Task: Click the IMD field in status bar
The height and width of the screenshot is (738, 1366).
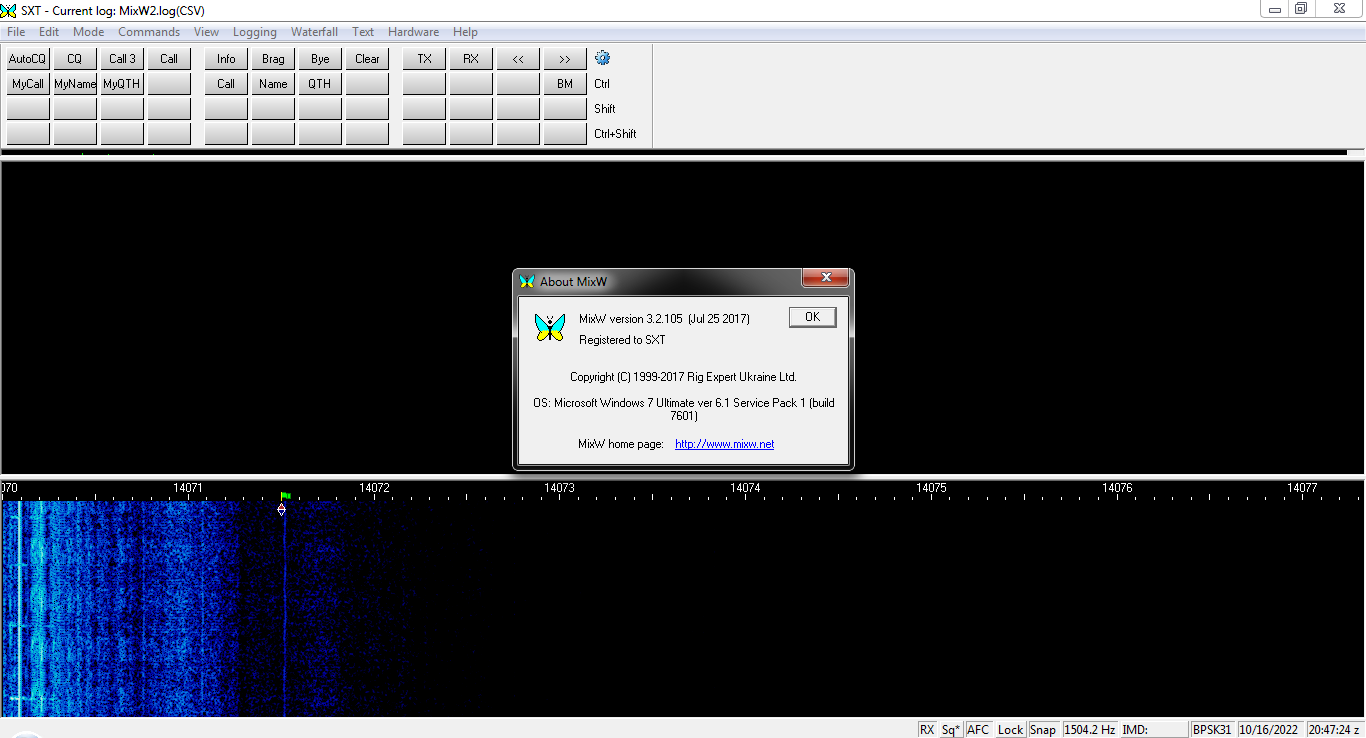Action: [x=1154, y=730]
